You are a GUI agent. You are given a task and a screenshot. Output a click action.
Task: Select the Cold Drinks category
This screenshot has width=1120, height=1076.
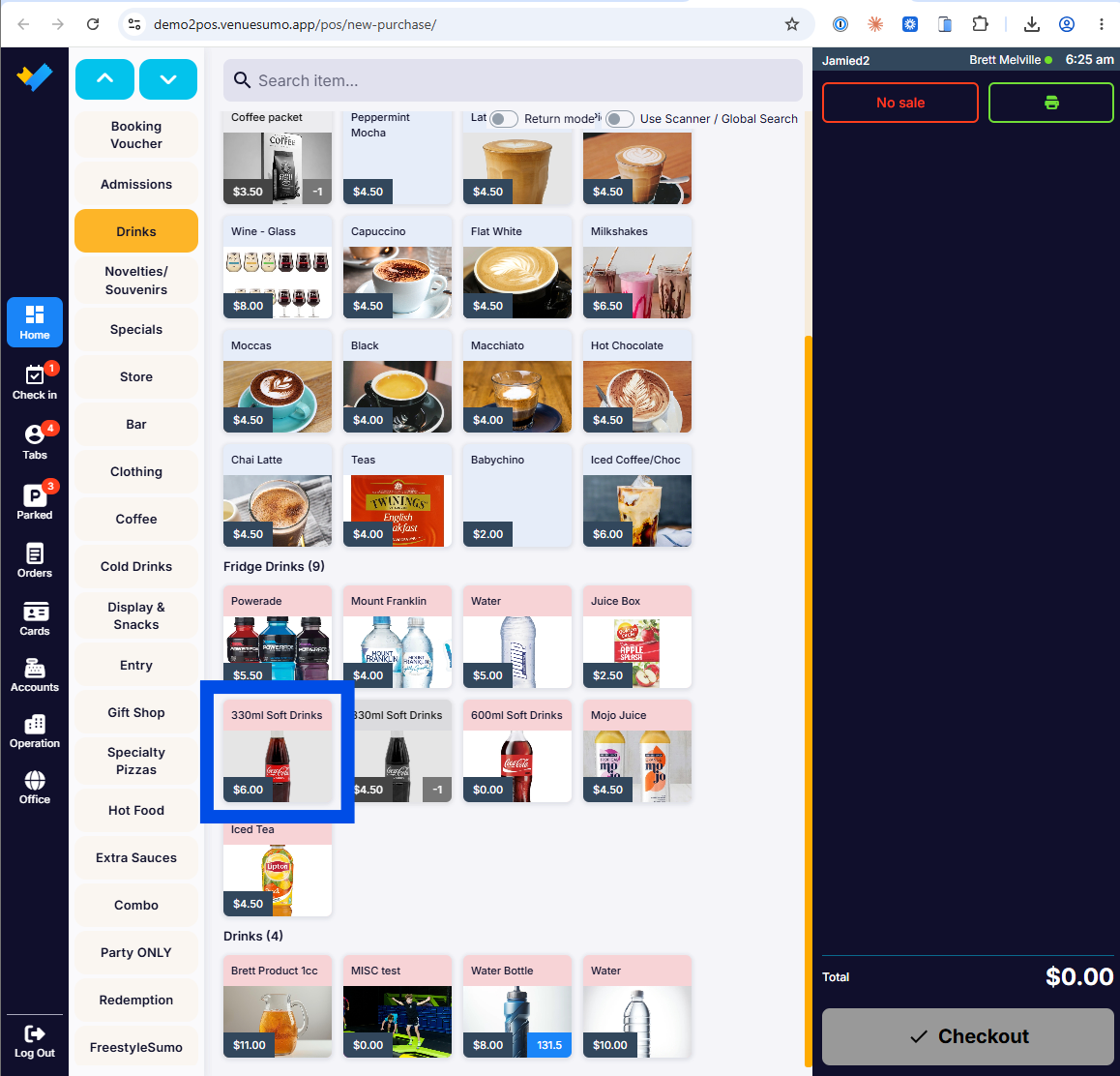(136, 566)
